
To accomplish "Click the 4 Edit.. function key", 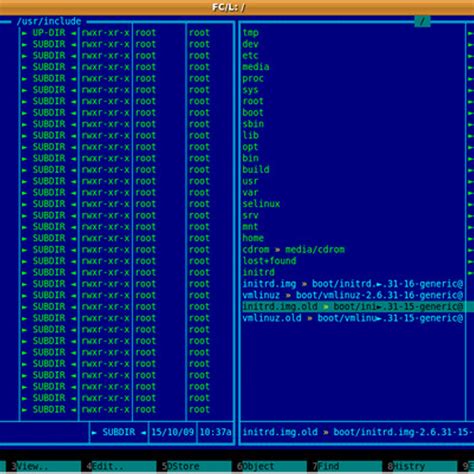I will (x=121, y=466).
